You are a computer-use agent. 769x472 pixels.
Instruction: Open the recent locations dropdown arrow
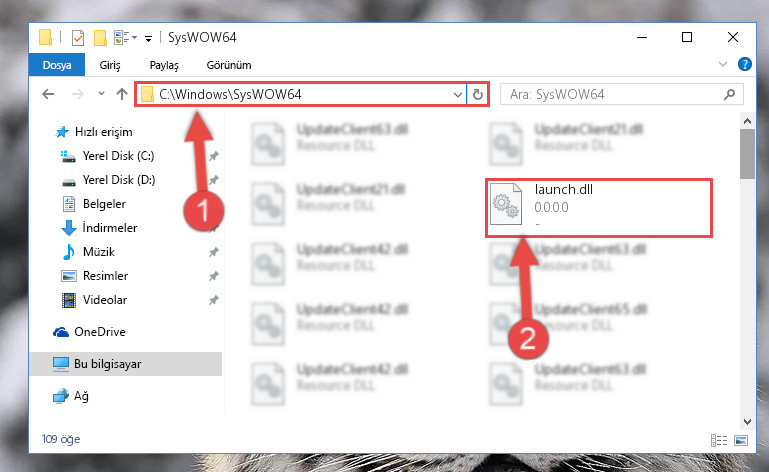(x=101, y=93)
